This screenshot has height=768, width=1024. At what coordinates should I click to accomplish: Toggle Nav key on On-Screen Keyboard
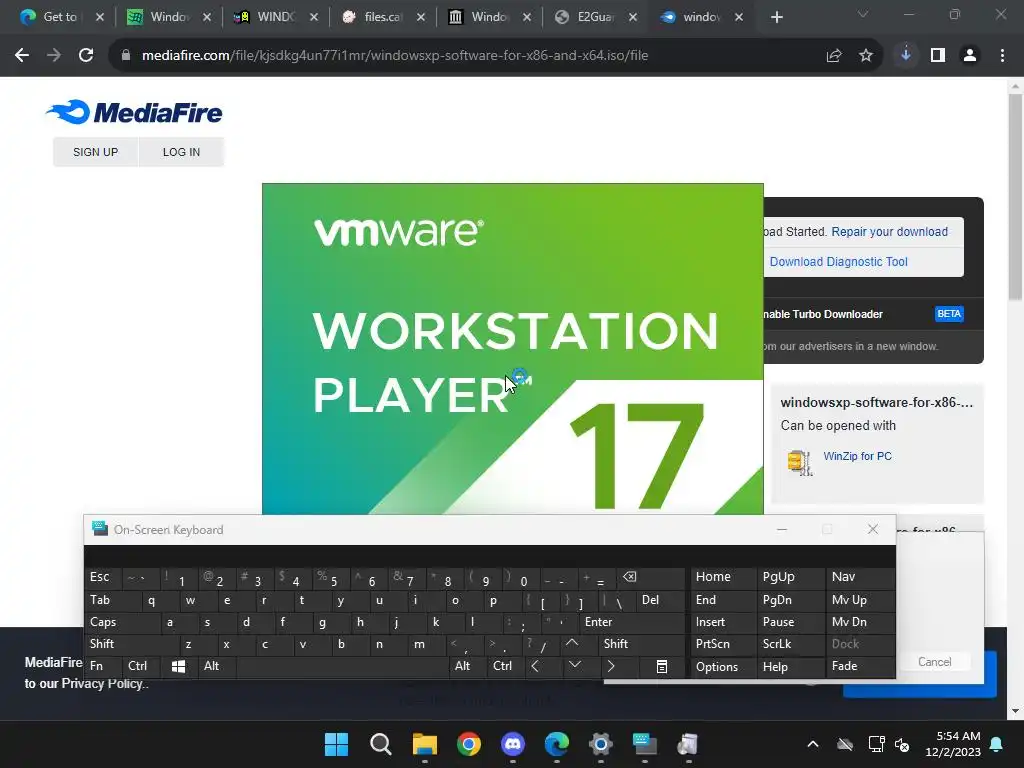(859, 577)
